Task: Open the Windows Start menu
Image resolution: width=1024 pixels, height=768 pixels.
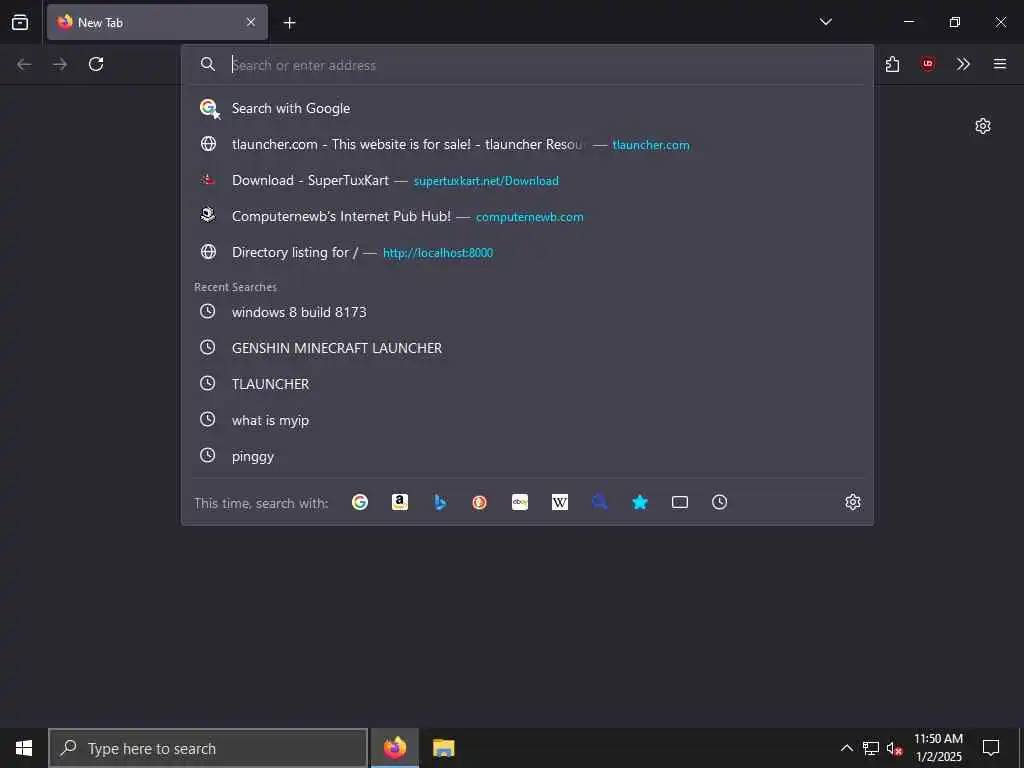Action: click(24, 748)
